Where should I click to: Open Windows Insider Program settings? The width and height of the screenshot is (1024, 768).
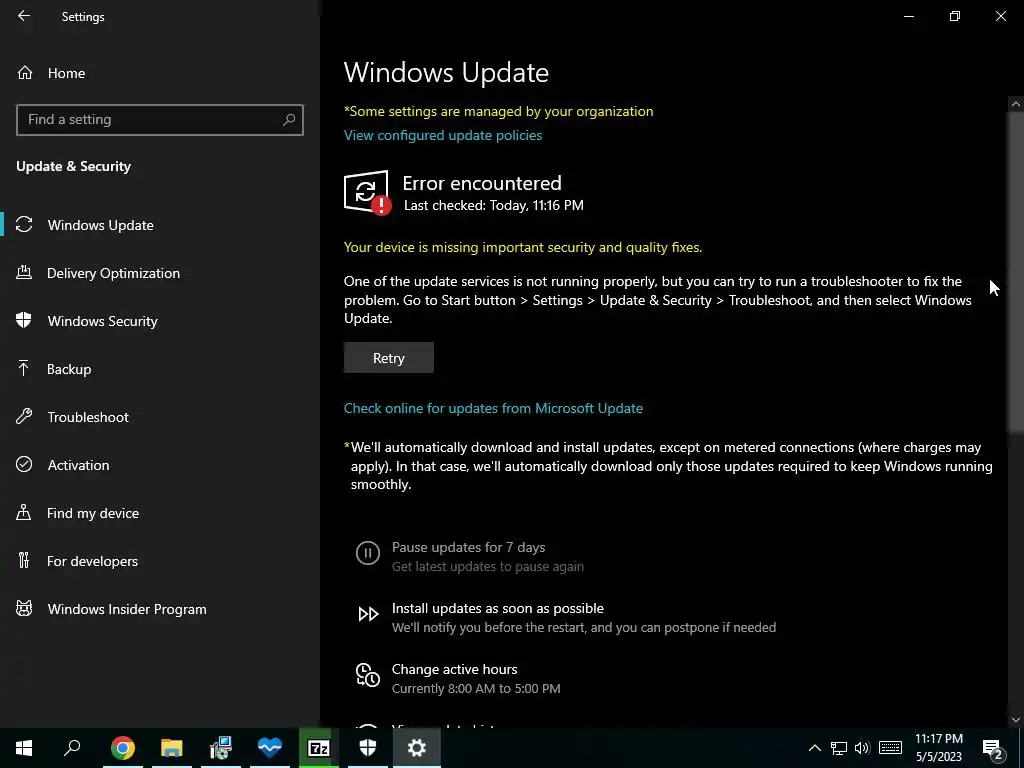click(127, 609)
